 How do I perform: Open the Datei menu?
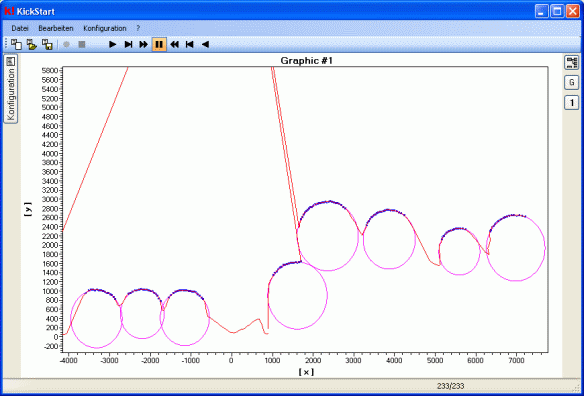pyautogui.click(x=20, y=28)
